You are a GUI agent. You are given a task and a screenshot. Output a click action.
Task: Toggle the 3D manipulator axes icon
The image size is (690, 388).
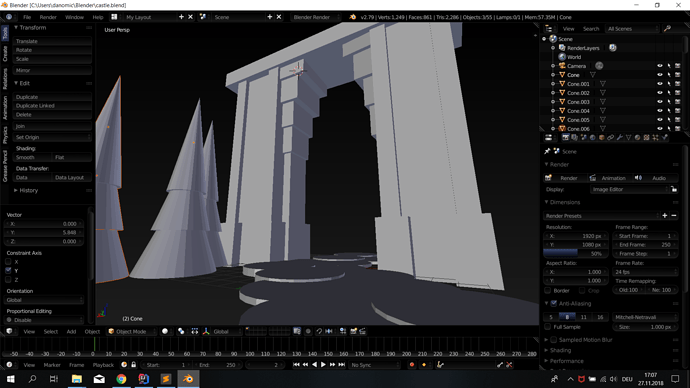(206, 331)
